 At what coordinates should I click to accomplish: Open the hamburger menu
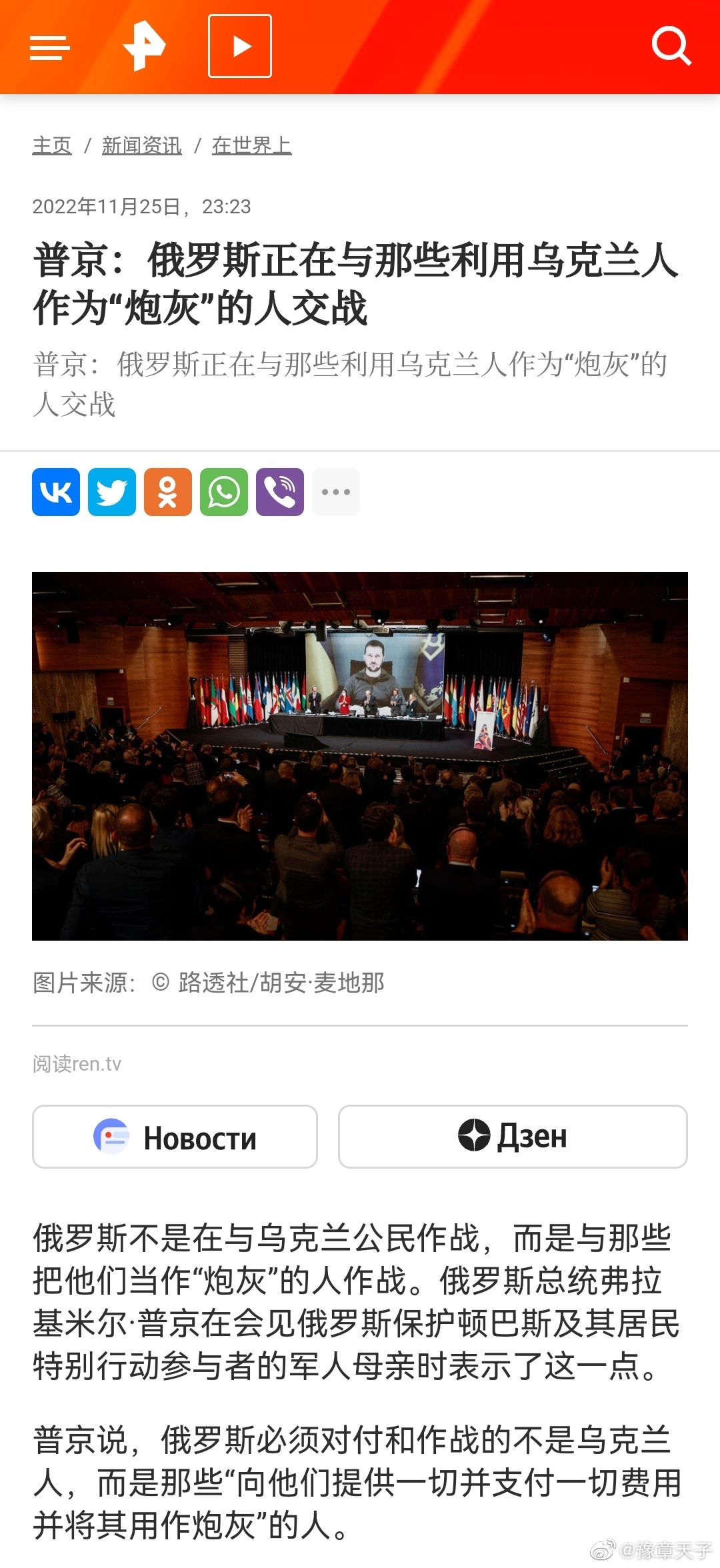click(50, 47)
